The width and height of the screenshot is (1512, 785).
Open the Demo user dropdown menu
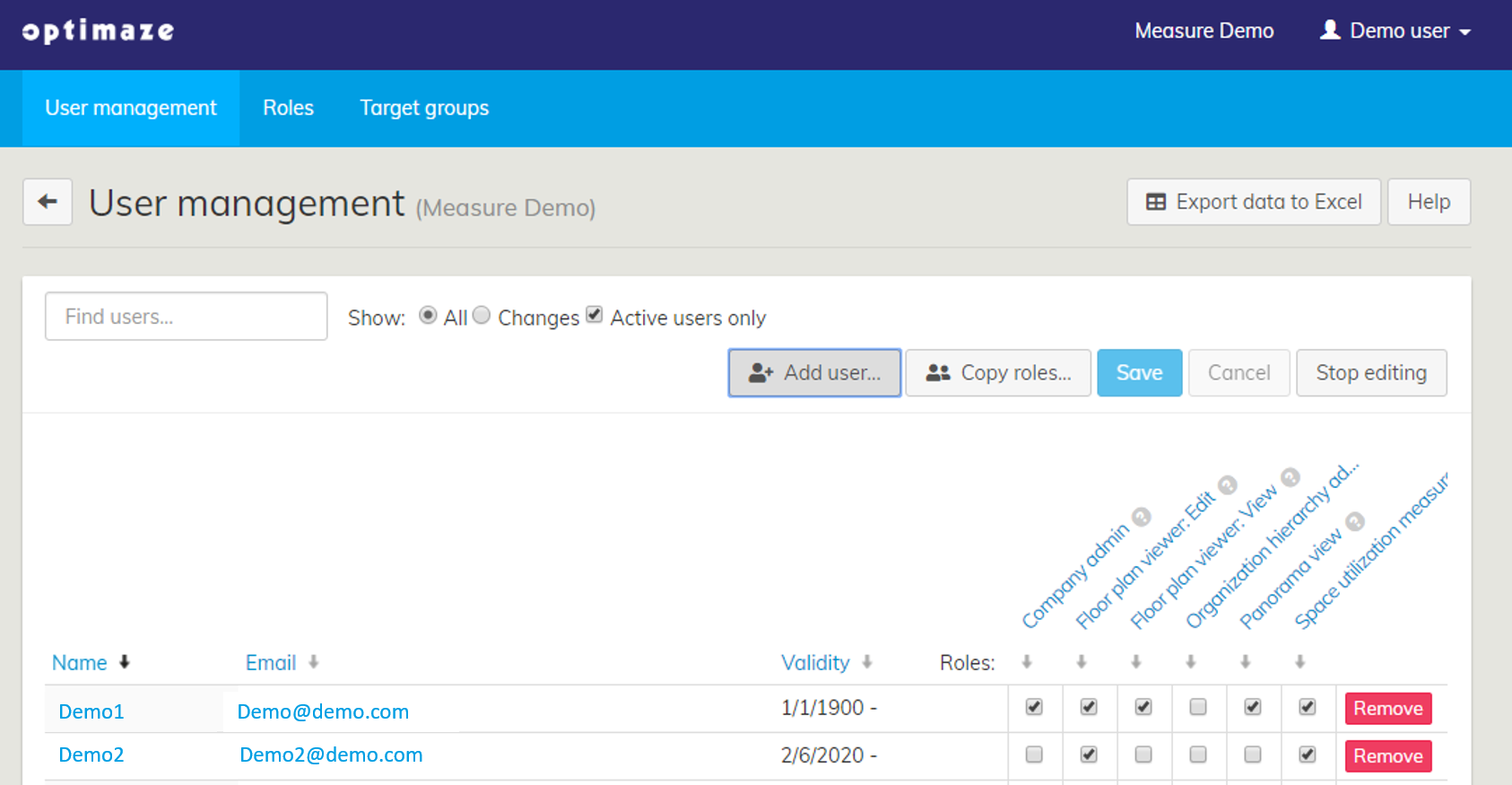click(x=1396, y=31)
